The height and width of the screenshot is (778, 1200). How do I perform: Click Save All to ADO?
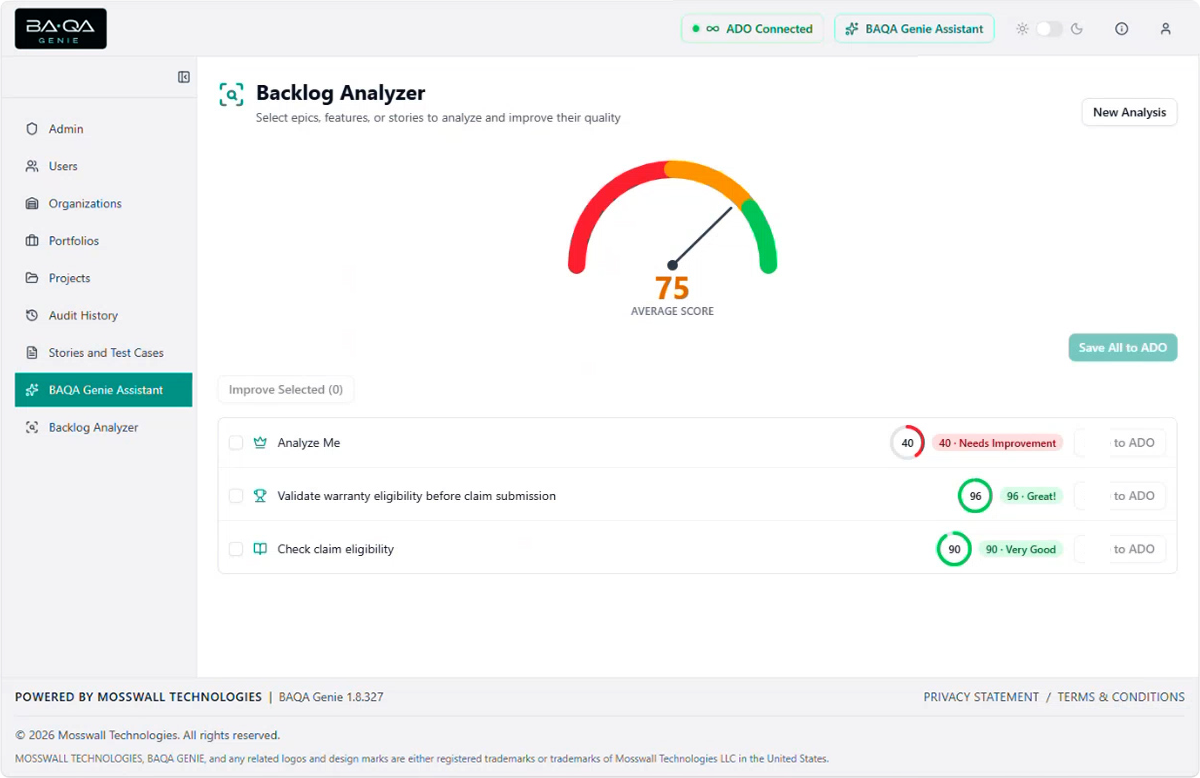(x=1123, y=348)
